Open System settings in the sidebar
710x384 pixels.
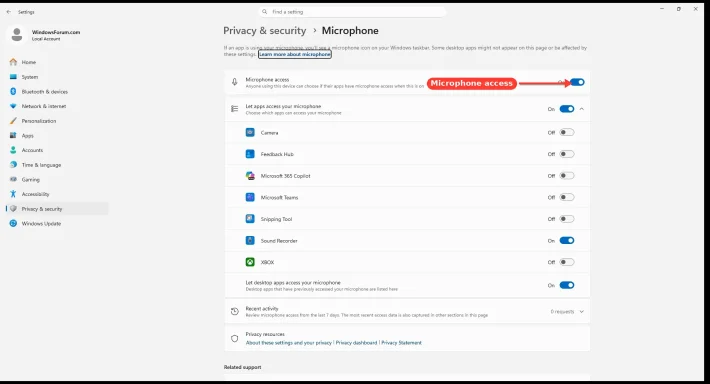click(58, 77)
